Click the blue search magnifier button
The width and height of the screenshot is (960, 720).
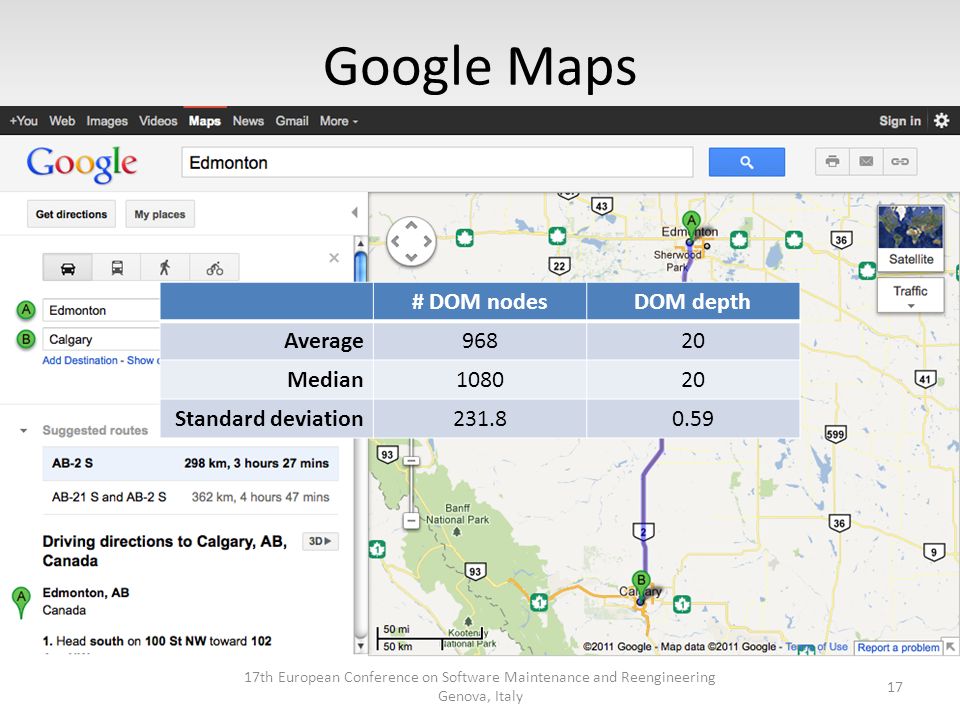tap(746, 162)
